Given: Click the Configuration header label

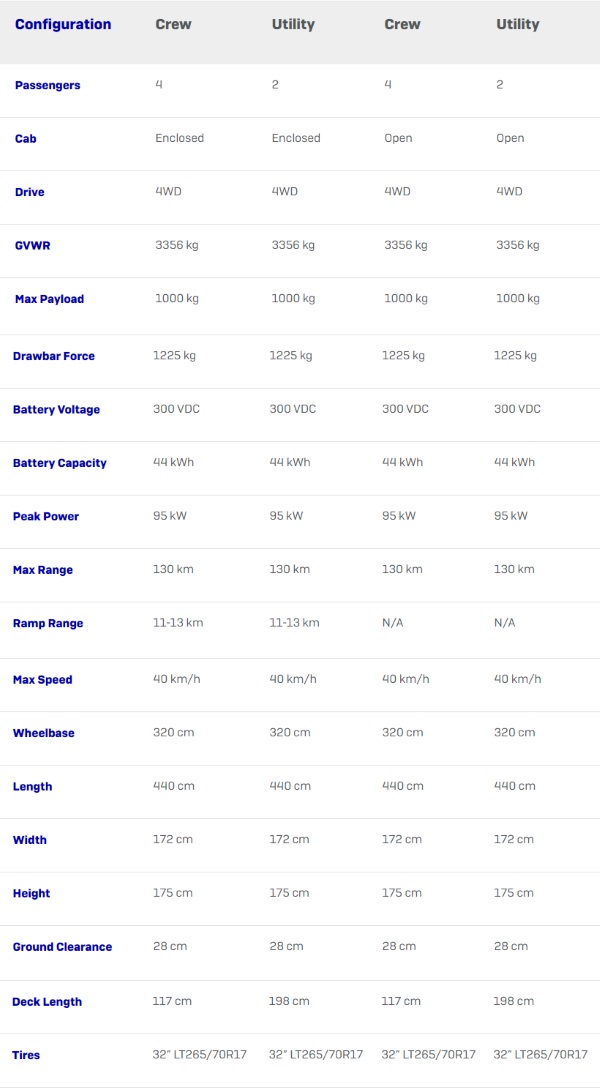Looking at the screenshot, I should tap(63, 24).
